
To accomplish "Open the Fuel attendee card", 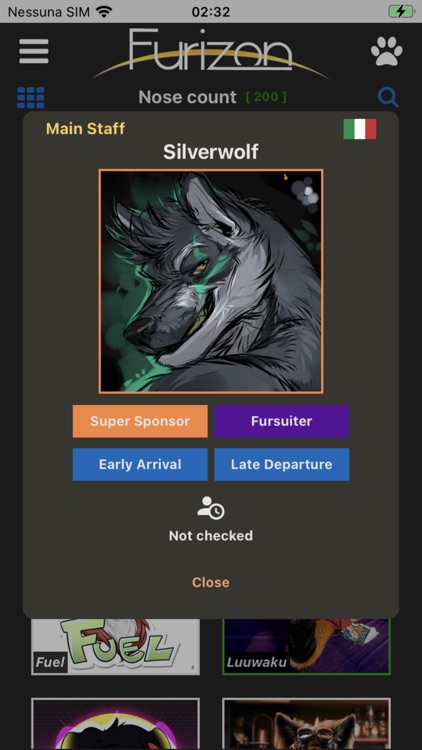I will 115,647.
